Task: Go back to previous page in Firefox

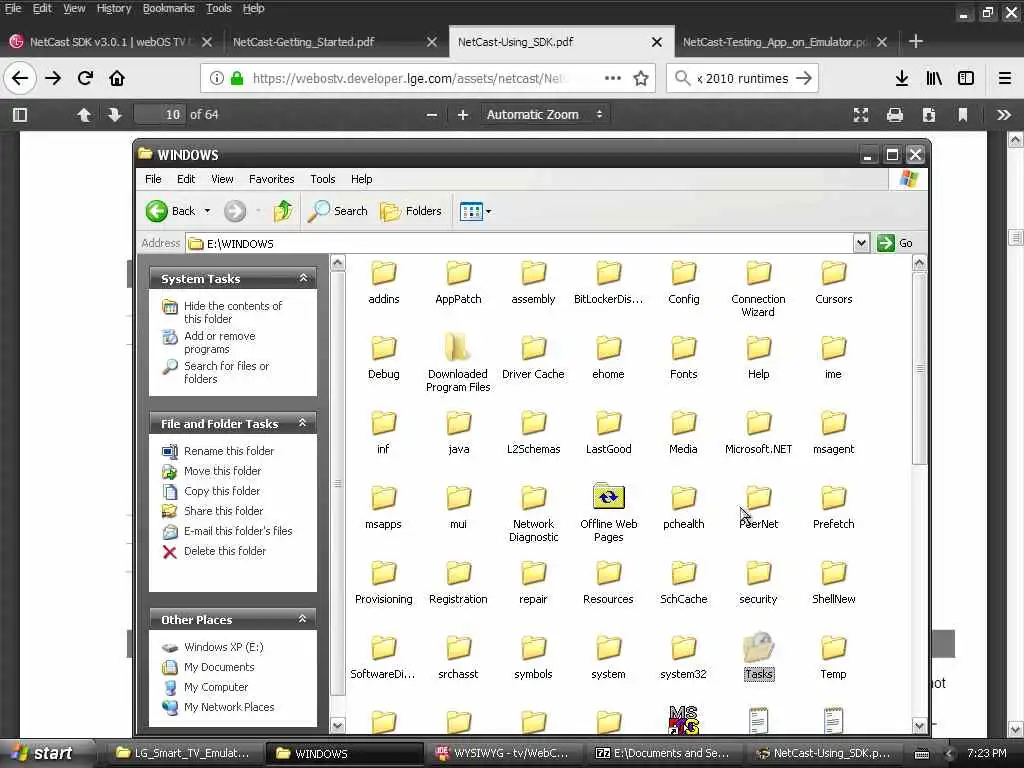Action: [20, 78]
